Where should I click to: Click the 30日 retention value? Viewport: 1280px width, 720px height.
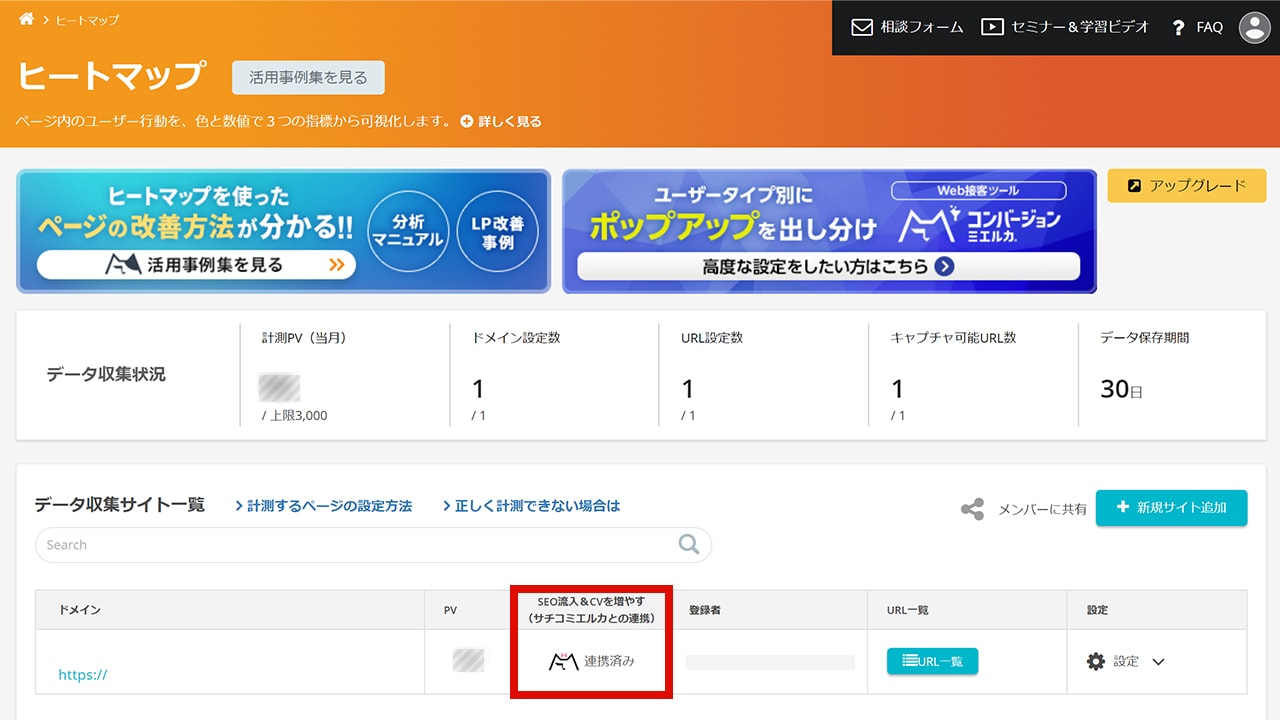(1121, 389)
